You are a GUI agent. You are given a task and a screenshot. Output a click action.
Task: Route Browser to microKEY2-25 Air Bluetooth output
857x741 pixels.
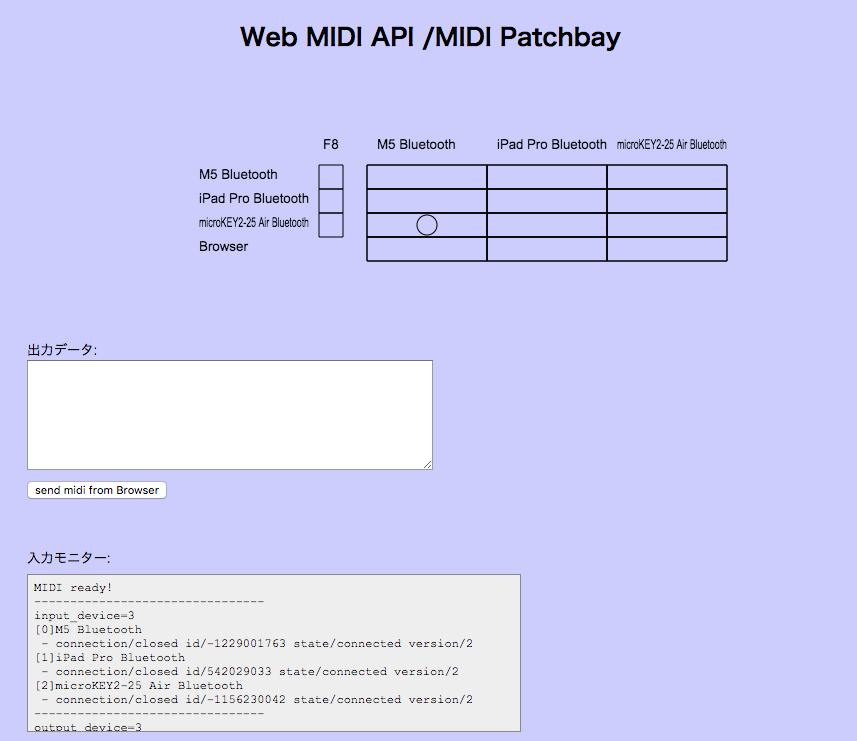(x=666, y=248)
